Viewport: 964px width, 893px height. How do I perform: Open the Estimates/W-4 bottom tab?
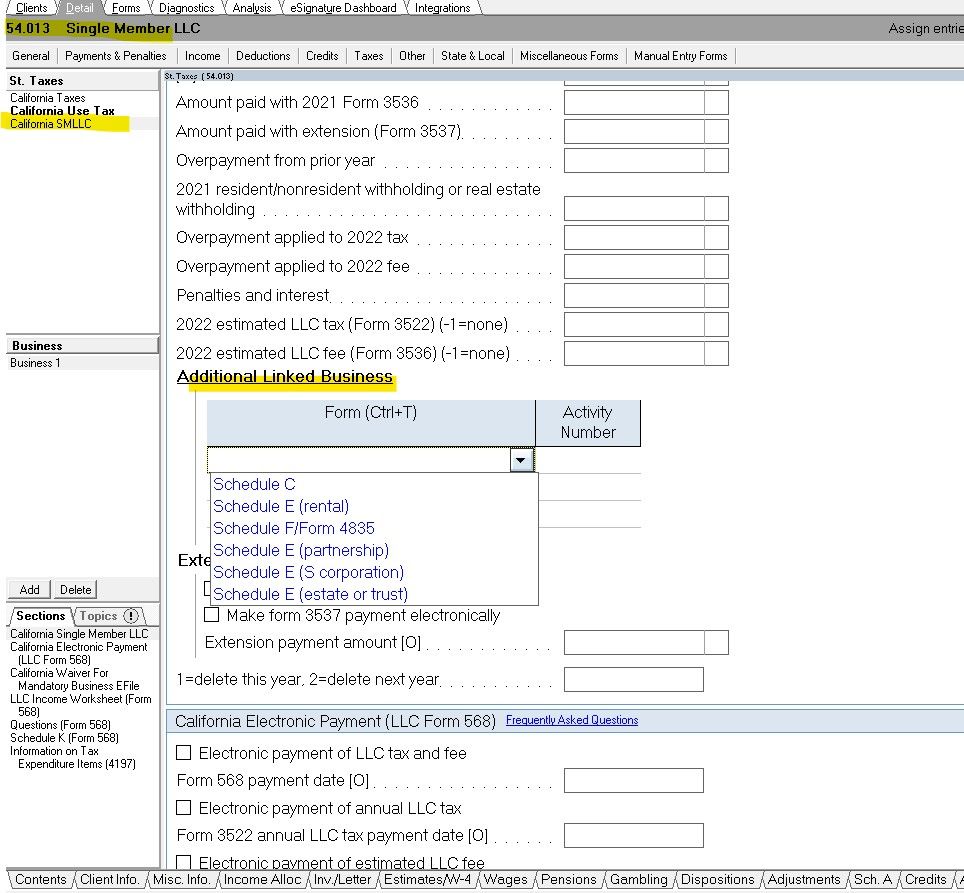pyautogui.click(x=427, y=880)
